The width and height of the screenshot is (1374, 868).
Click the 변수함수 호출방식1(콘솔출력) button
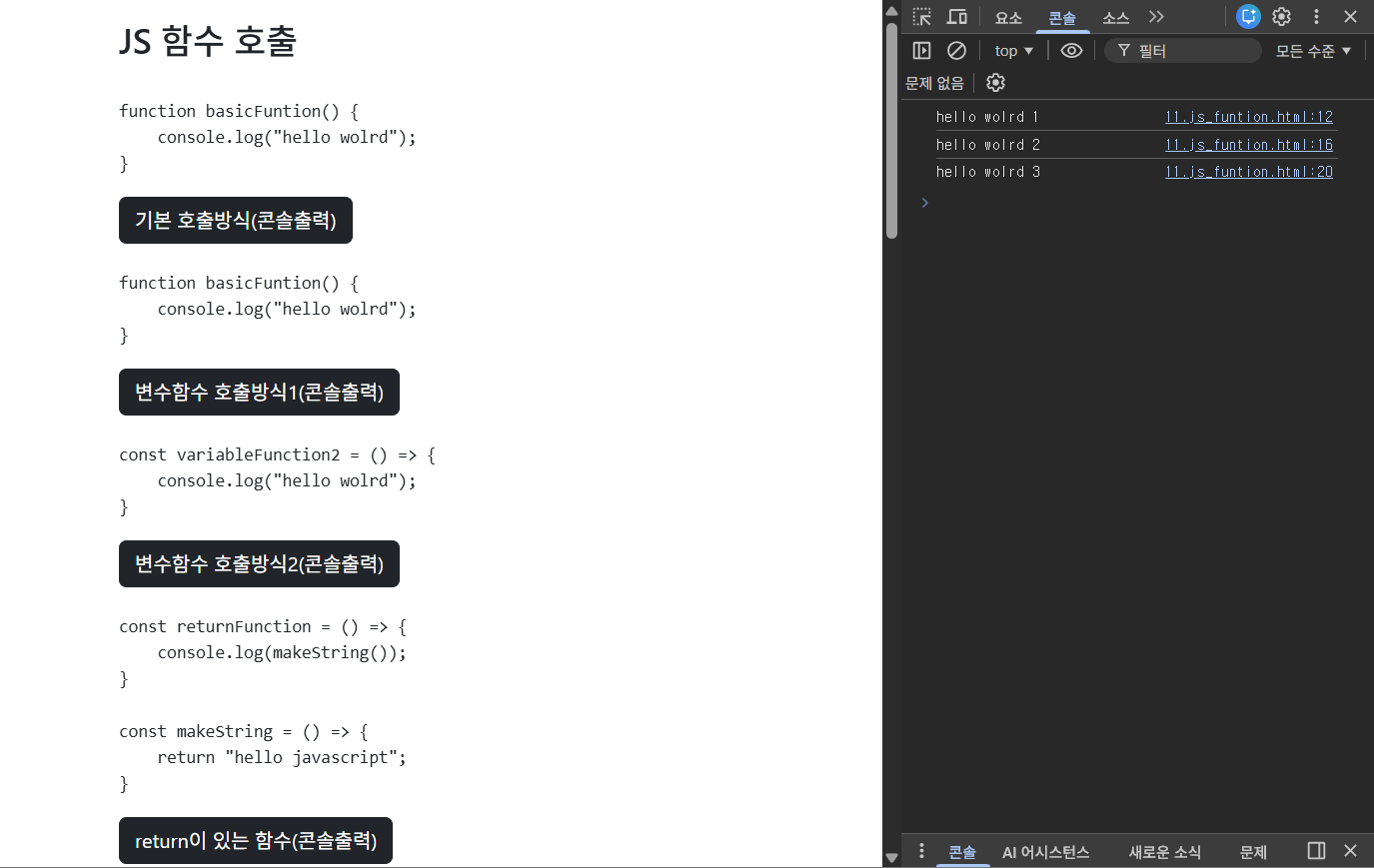pos(259,392)
